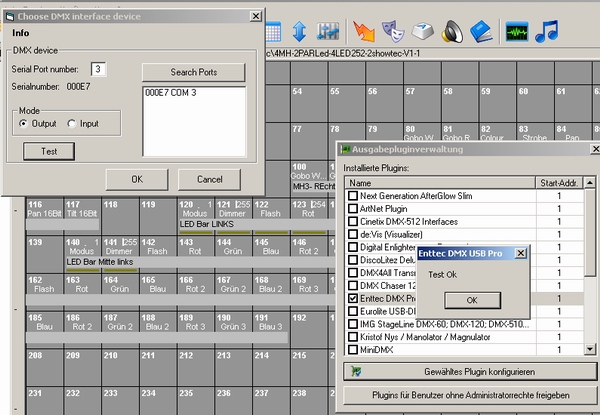Check the Digital Enlightenment plugin box
This screenshot has width=600, height=415.
pos(352,247)
